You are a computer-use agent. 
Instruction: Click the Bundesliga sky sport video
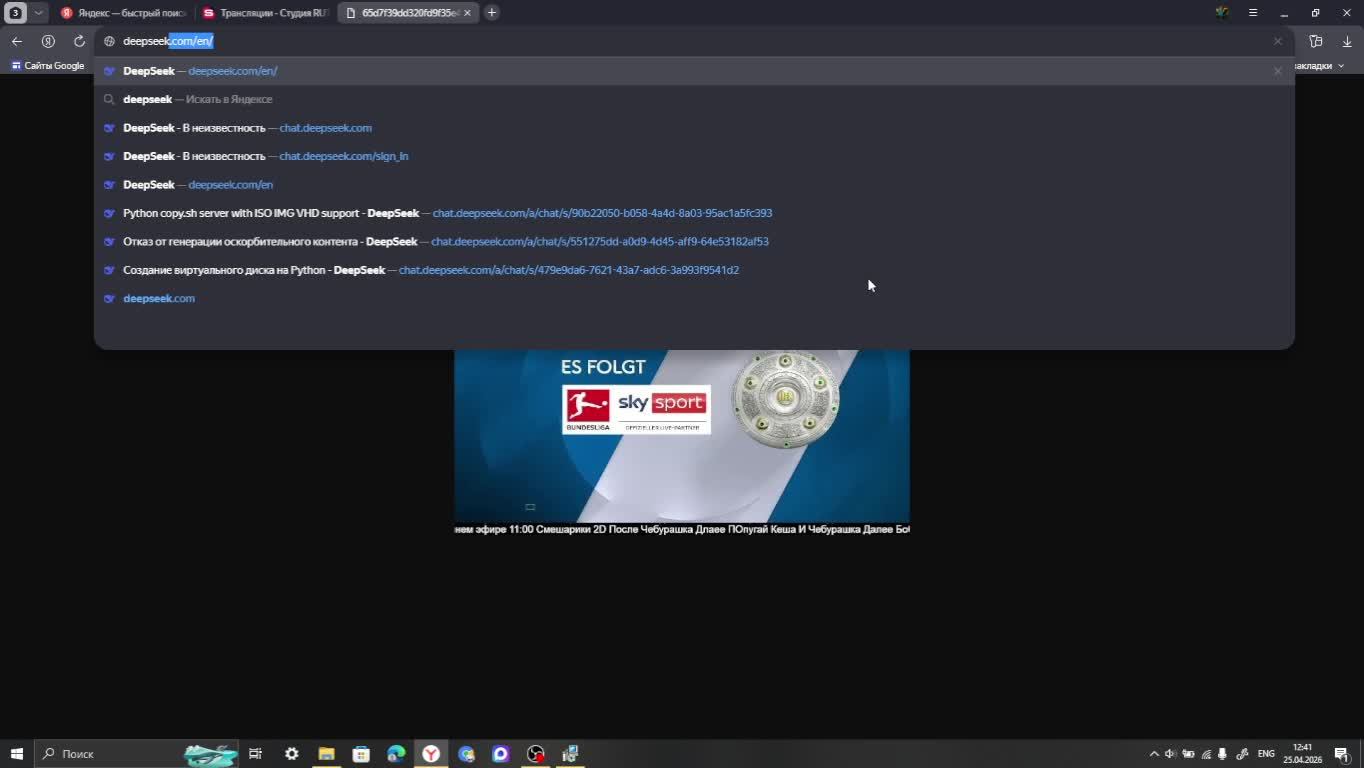(x=682, y=435)
